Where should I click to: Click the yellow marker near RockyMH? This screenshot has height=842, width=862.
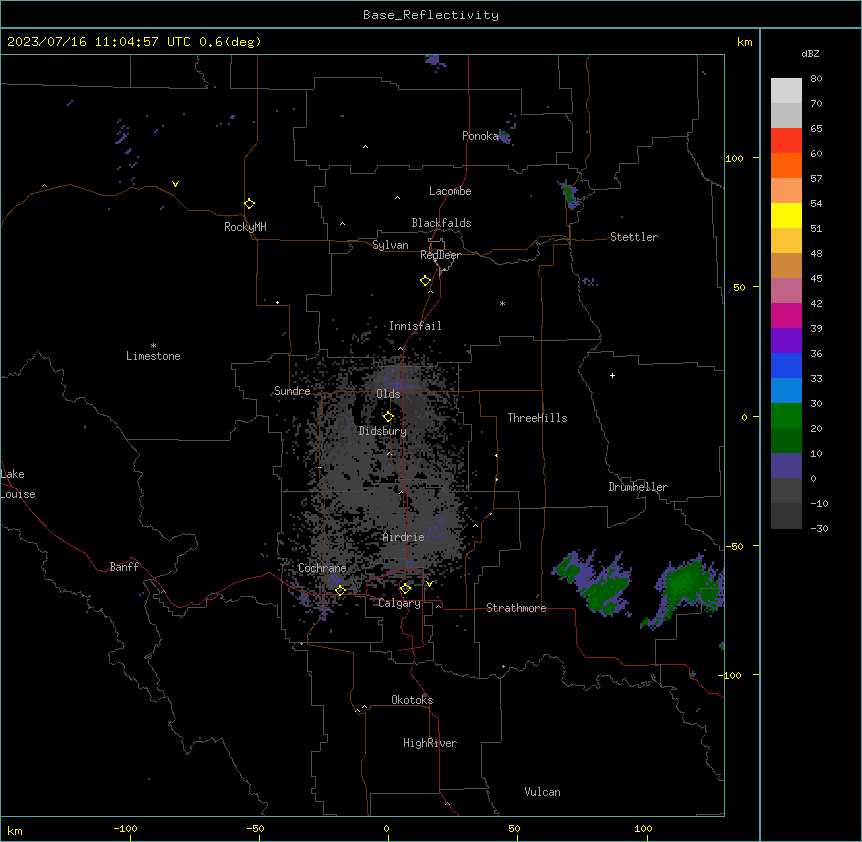point(249,204)
